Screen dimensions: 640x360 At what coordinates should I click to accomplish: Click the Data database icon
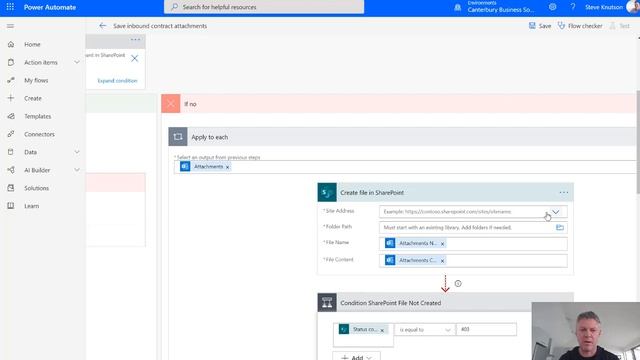(x=11, y=152)
